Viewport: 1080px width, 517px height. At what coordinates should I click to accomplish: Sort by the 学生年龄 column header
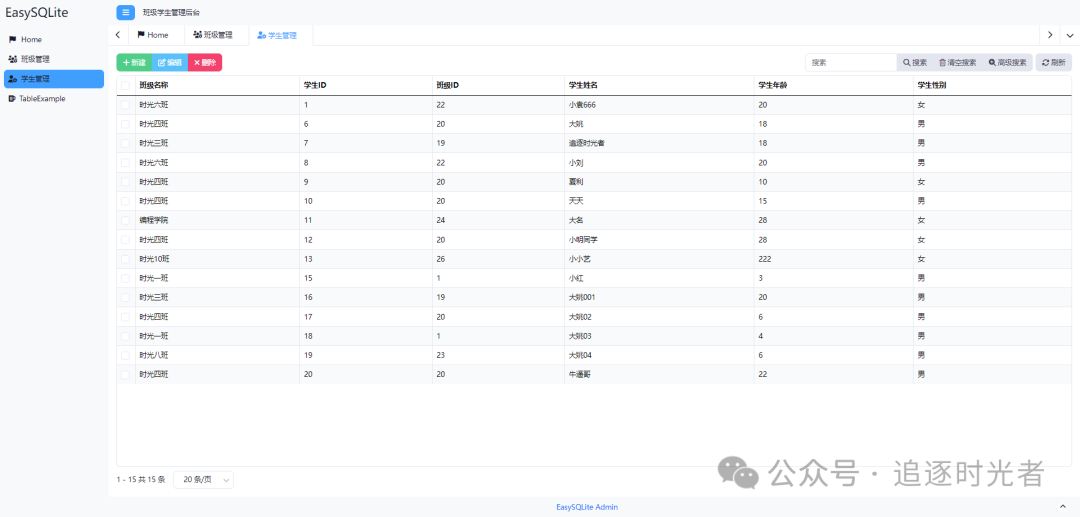(776, 85)
